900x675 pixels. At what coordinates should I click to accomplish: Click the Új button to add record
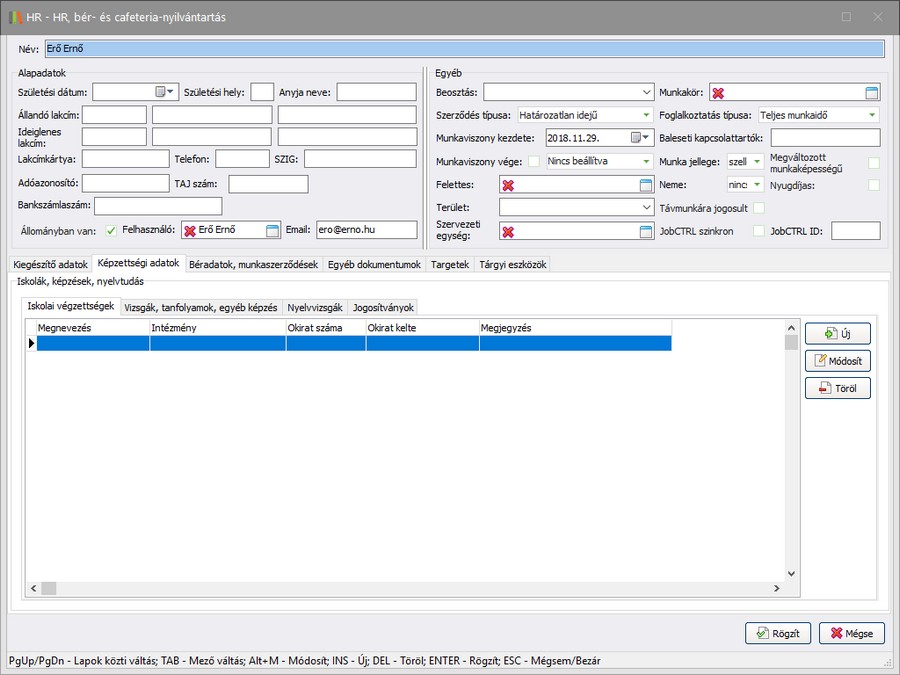[837, 334]
